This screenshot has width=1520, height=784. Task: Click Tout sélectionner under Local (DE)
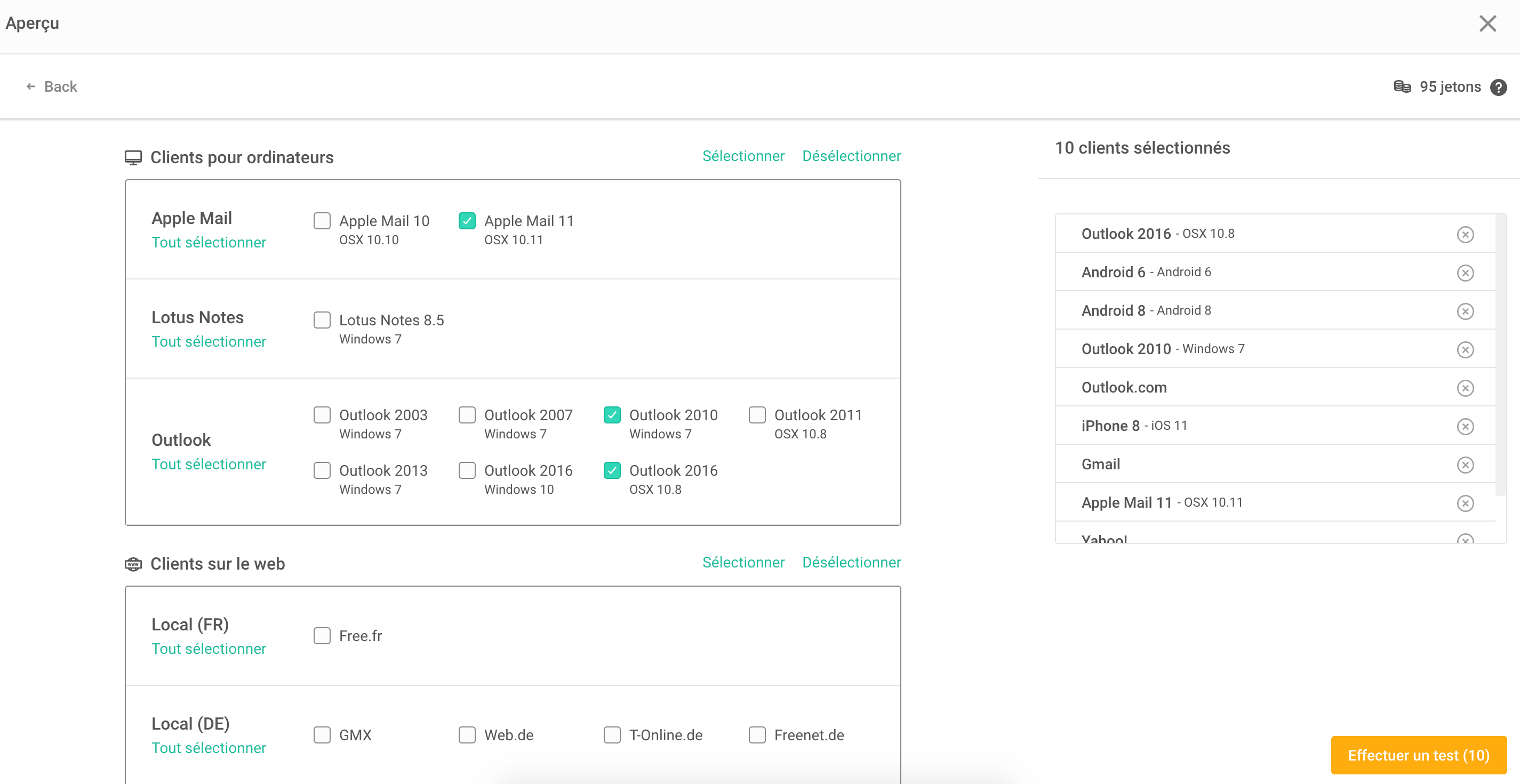(x=209, y=748)
